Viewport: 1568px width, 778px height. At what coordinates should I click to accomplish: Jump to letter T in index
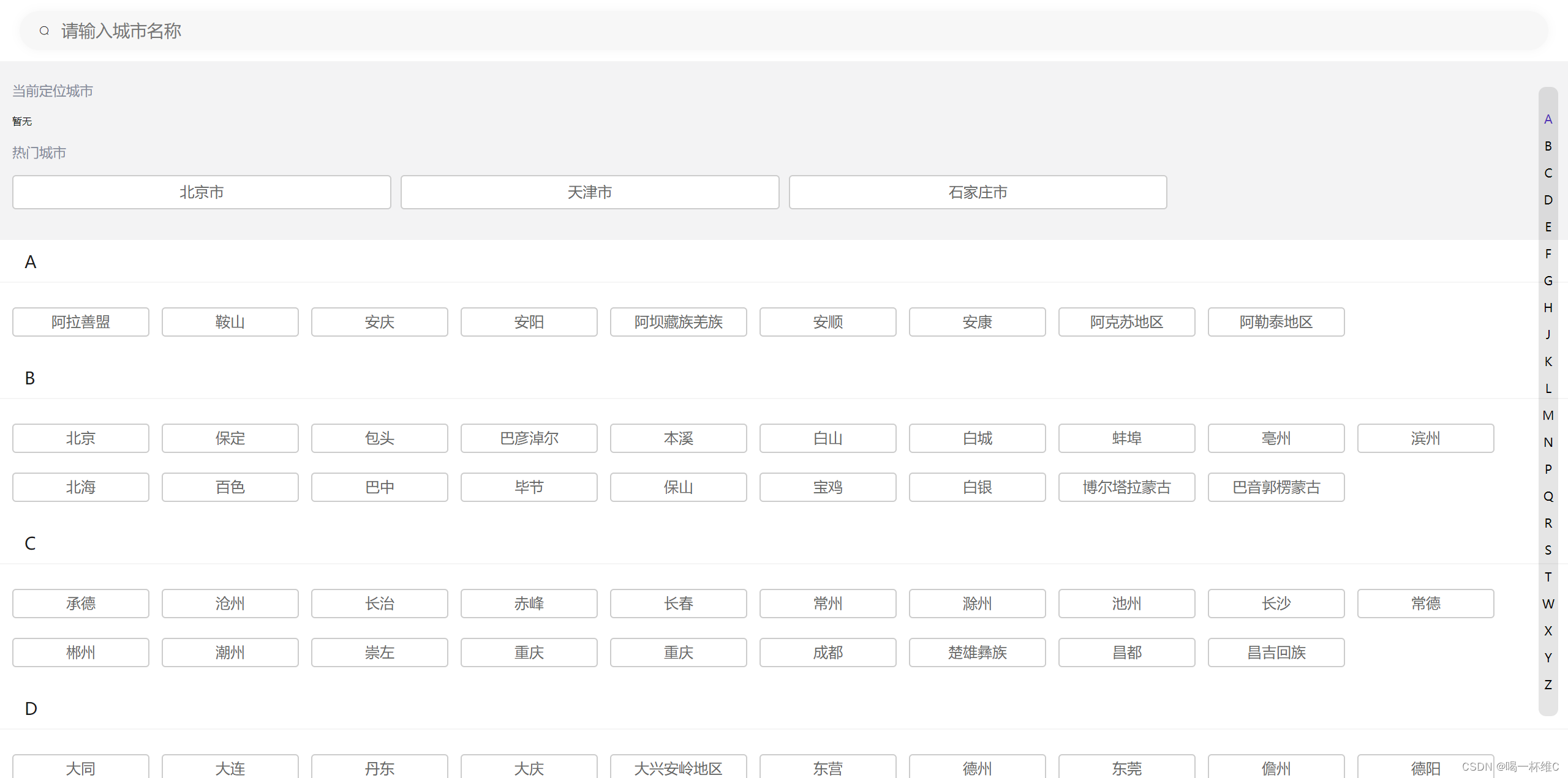1548,577
